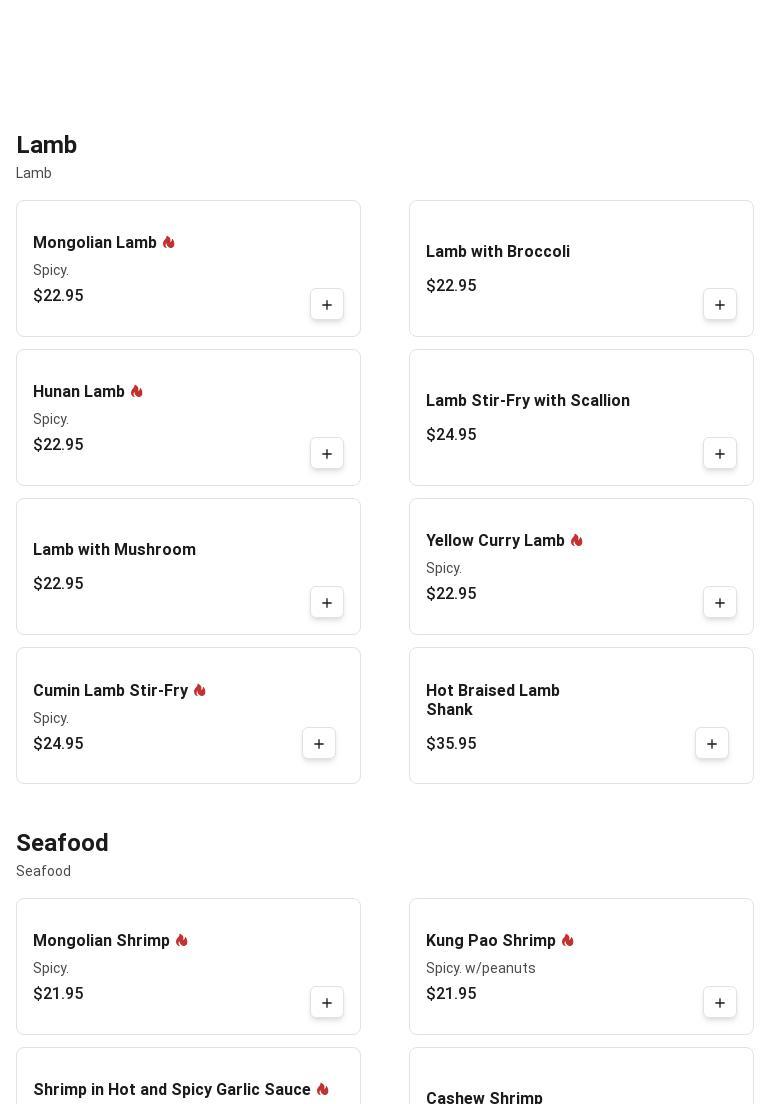Click plus button for Hunan Lamb
Viewport: 770px width, 1104px height.
pyautogui.click(x=327, y=454)
